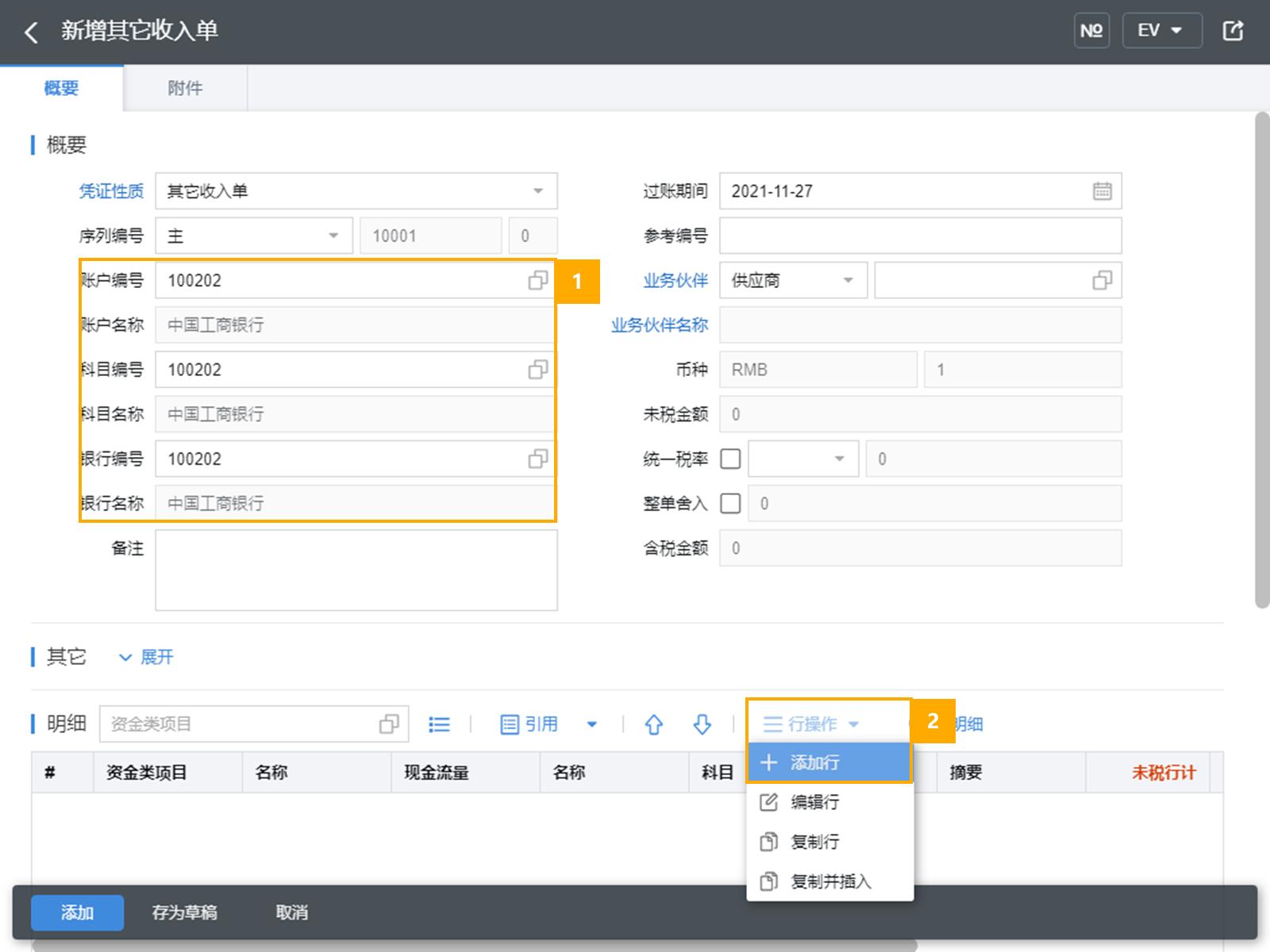Open lookup icon in 资金类项目 search box
This screenshot has height=952, width=1270.
click(389, 724)
